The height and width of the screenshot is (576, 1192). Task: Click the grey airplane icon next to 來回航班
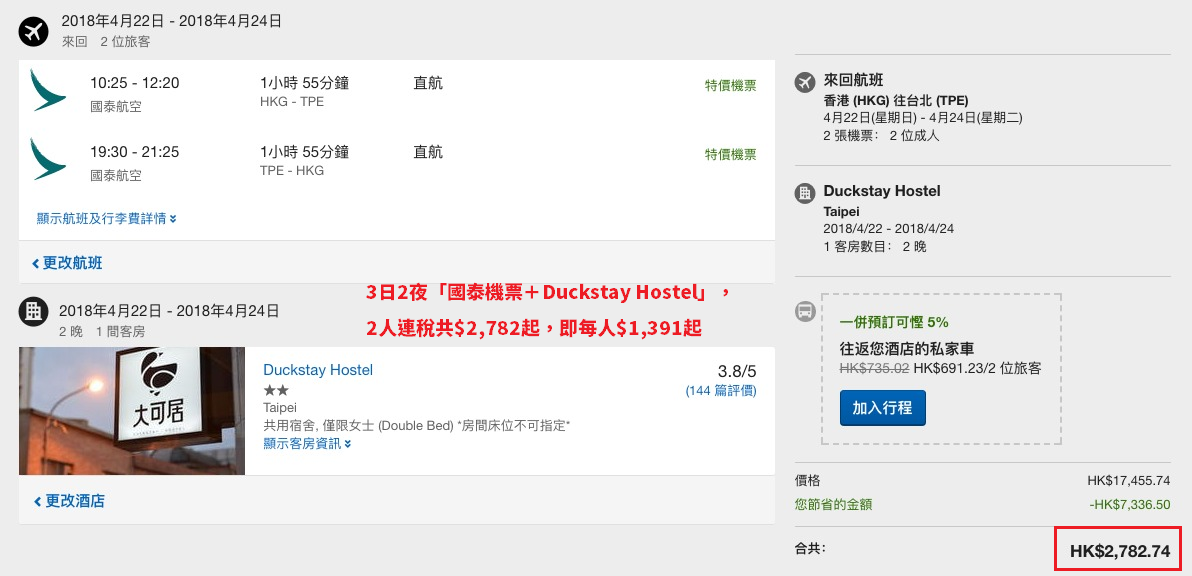click(x=805, y=82)
